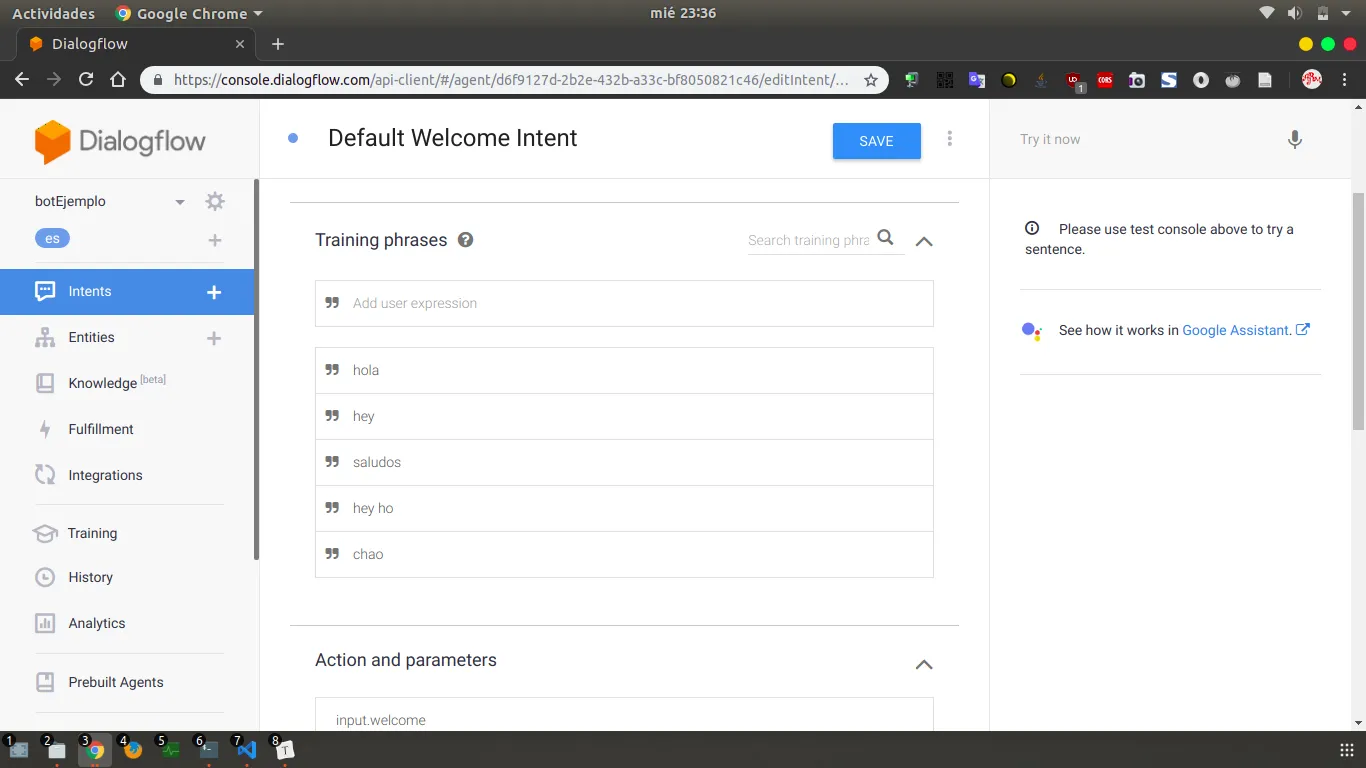Open agent settings with the gear icon

[x=214, y=200]
